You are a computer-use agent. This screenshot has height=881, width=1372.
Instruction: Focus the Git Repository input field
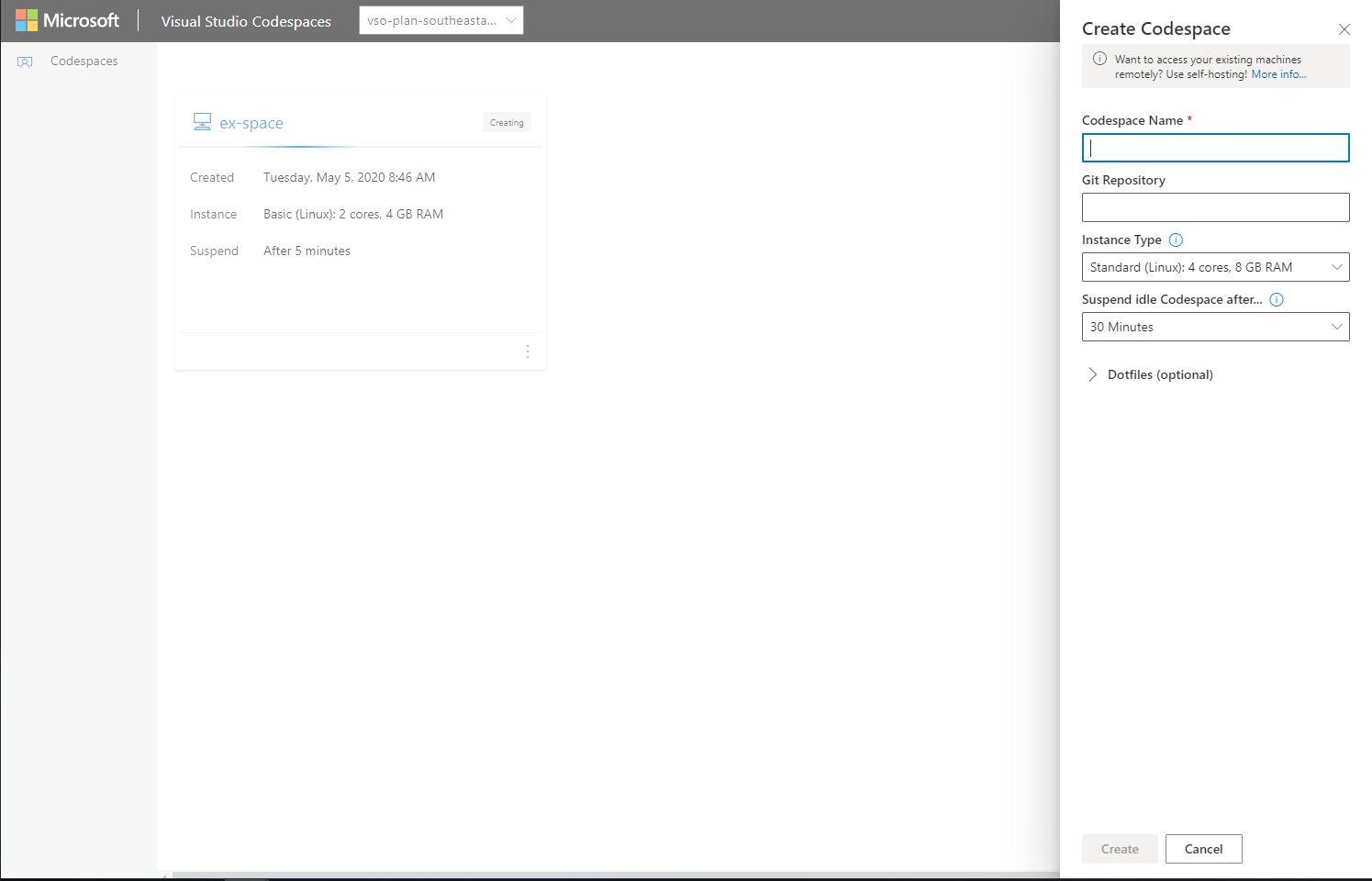point(1215,207)
